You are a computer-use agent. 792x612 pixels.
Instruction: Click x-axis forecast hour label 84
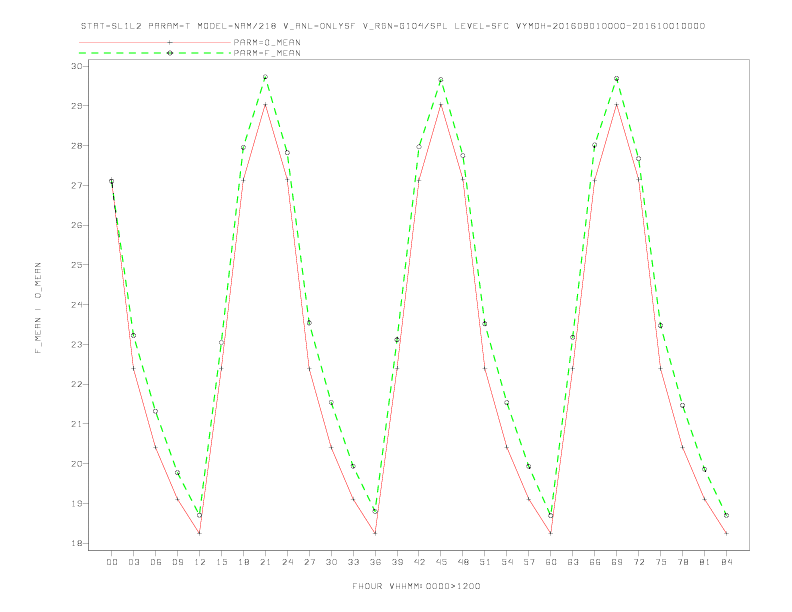pyautogui.click(x=726, y=562)
